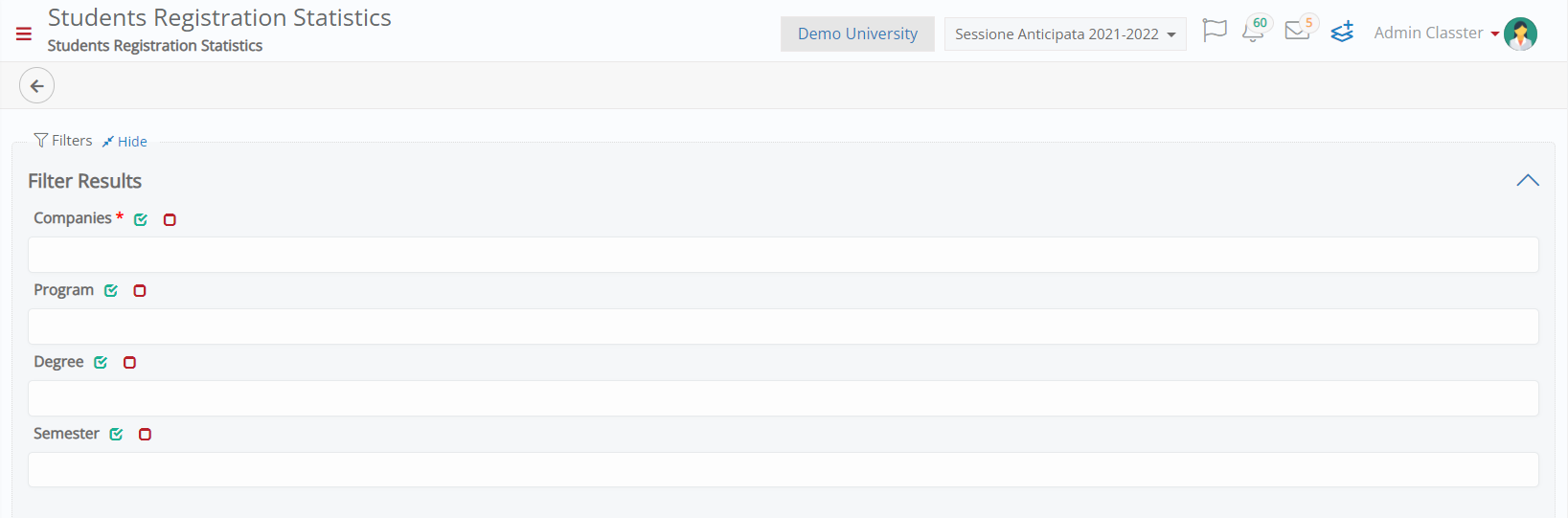Deselect all Degree options red box
This screenshot has height=518, width=1568.
click(129, 363)
